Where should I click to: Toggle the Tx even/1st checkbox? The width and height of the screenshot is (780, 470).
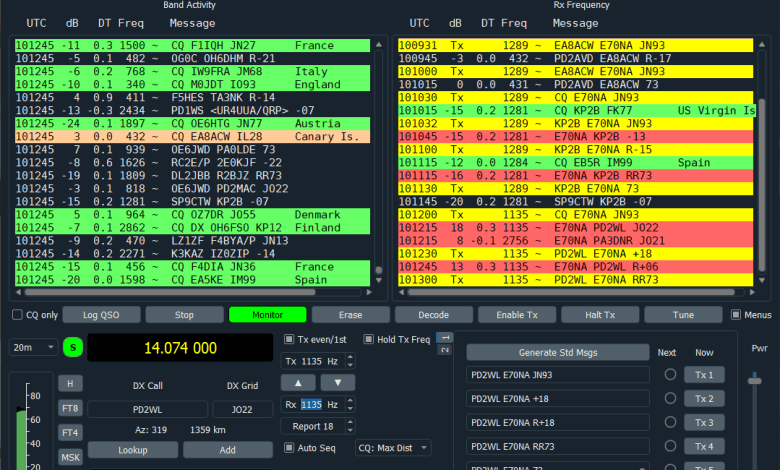(x=289, y=339)
